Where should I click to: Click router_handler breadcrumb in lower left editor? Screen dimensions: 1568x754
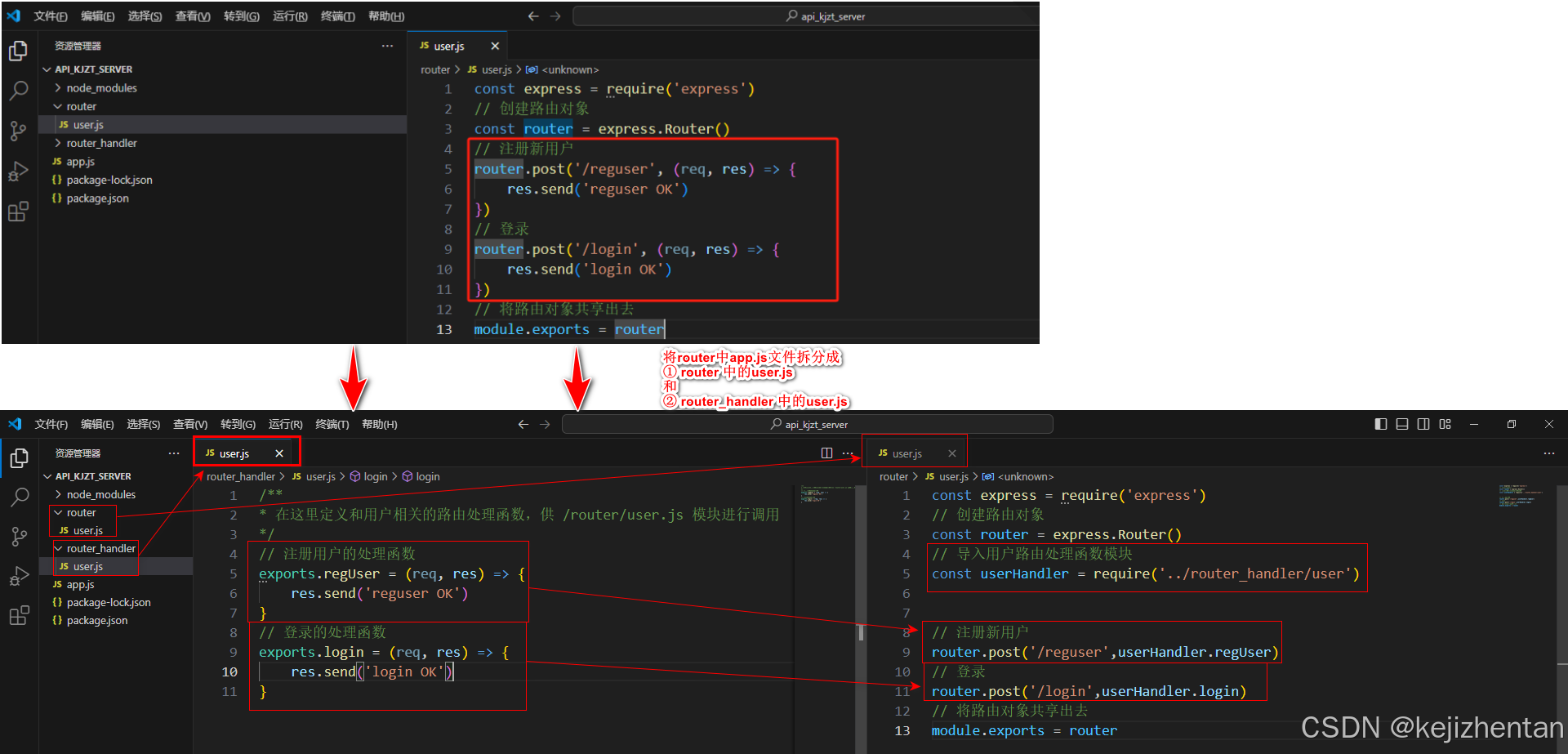pos(241,476)
